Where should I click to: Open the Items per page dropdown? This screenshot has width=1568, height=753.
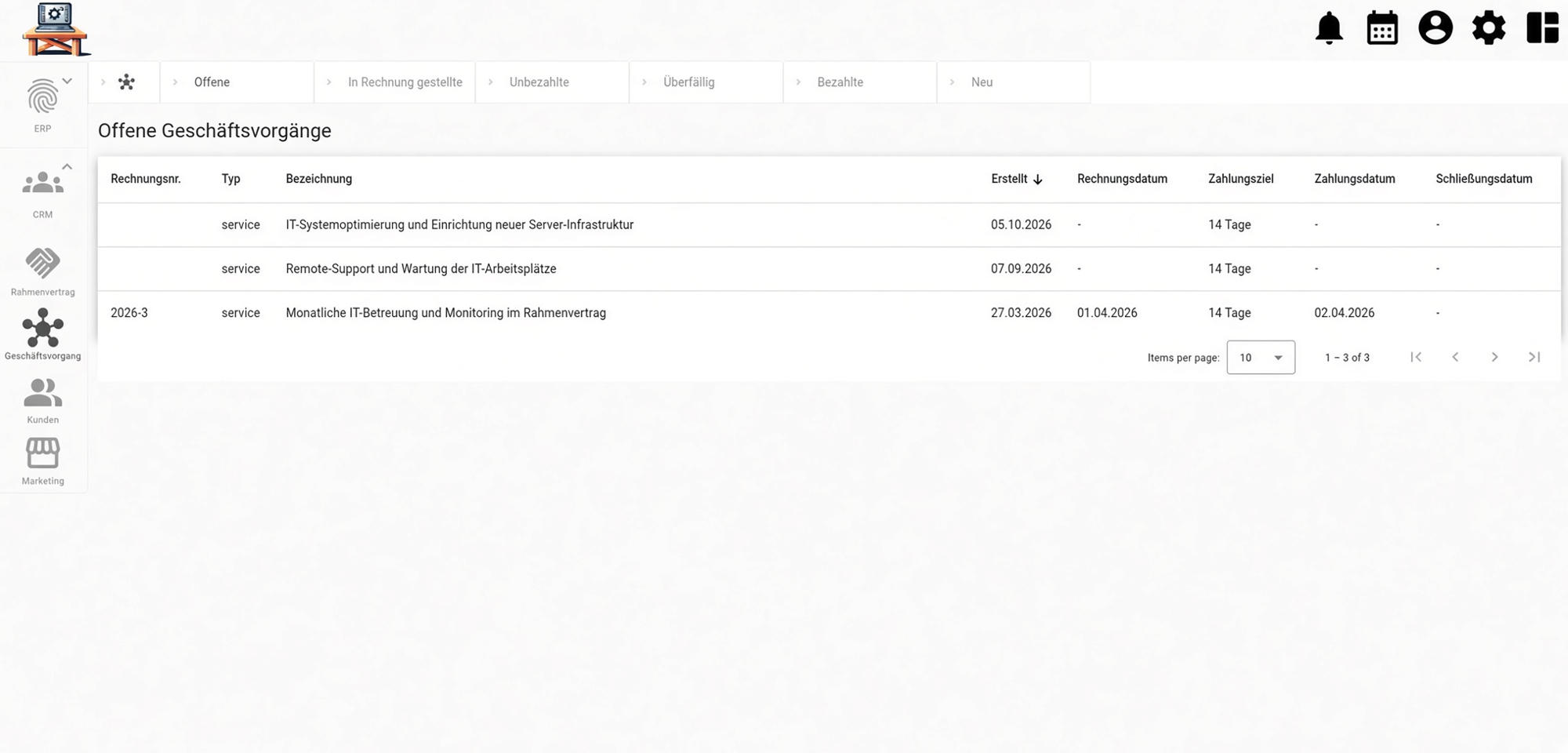click(x=1261, y=358)
